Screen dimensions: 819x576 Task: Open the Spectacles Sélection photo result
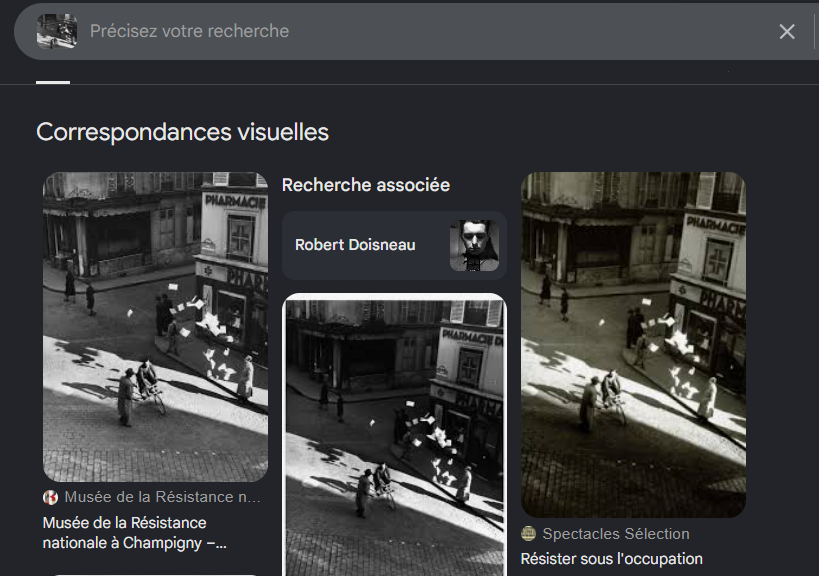click(x=633, y=345)
